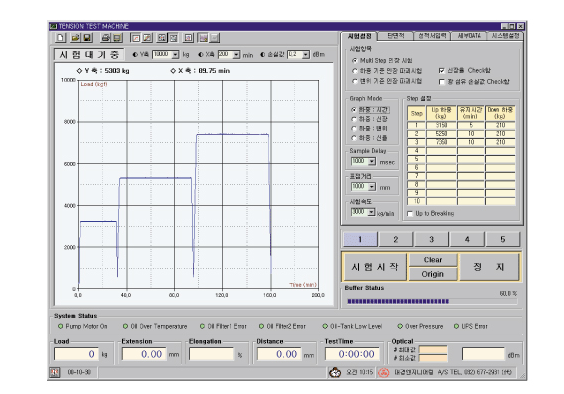
Task: Click the Oil Filter2 Error indicator lamp
Action: click(261, 326)
